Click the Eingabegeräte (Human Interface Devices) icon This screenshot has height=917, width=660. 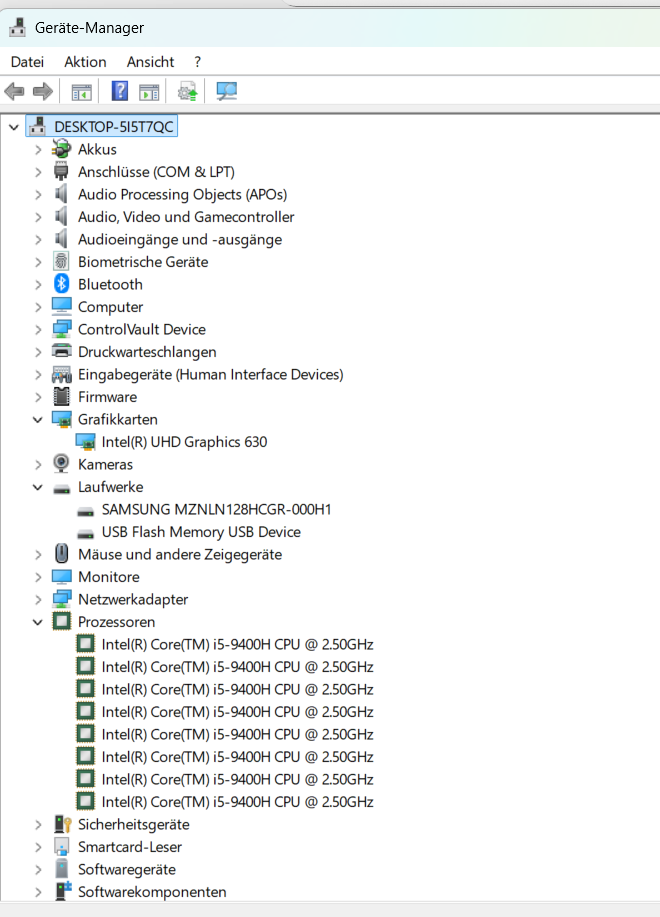point(61,374)
